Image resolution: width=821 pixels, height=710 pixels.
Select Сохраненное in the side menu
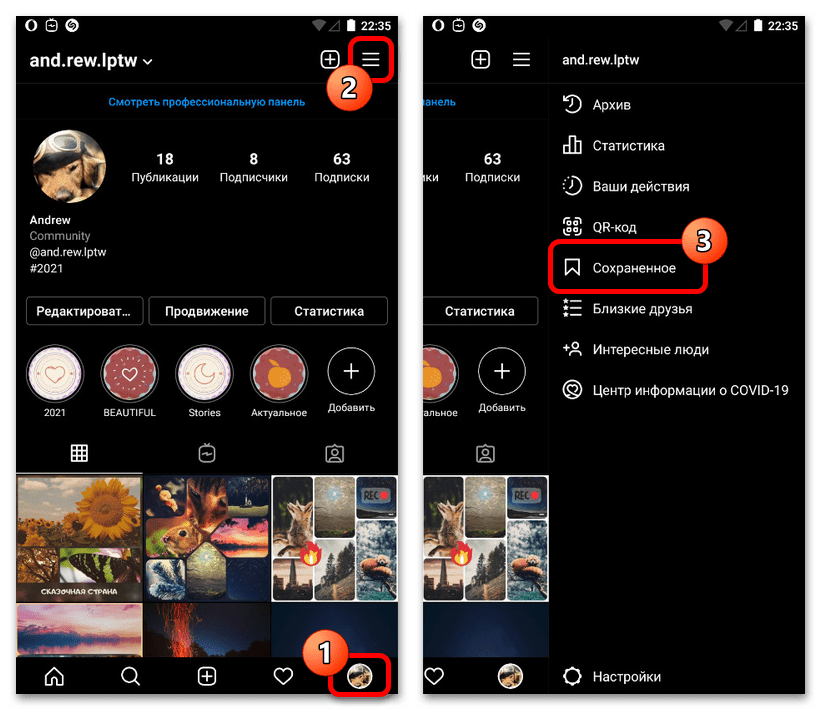coord(633,268)
